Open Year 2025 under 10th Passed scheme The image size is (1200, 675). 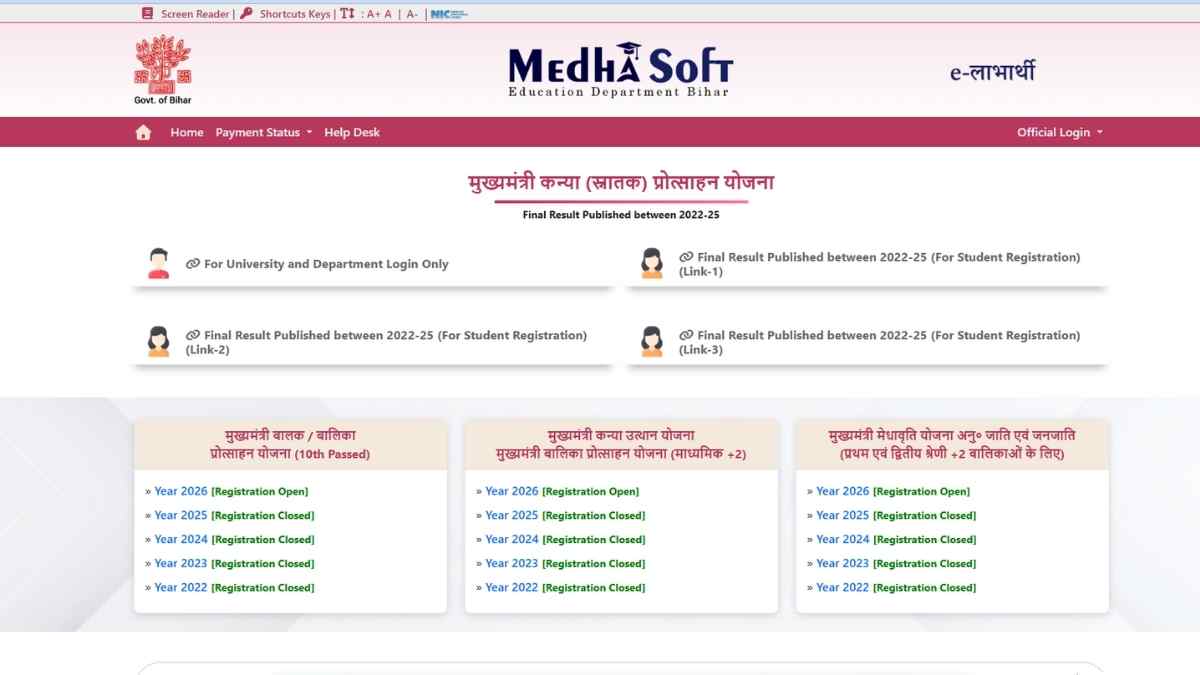pyautogui.click(x=181, y=515)
